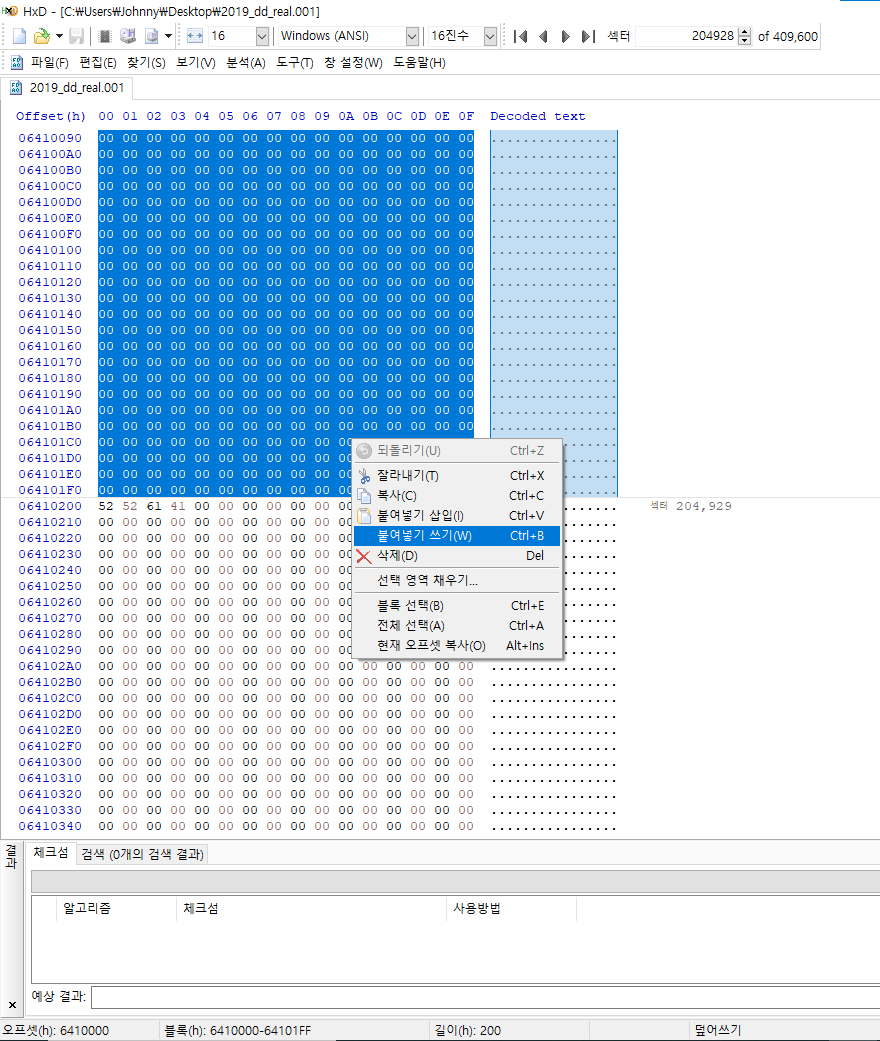This screenshot has height=1041, width=880.
Task: Click the 블록(h): 6410000-64101FF status entry
Action: coord(238,1030)
